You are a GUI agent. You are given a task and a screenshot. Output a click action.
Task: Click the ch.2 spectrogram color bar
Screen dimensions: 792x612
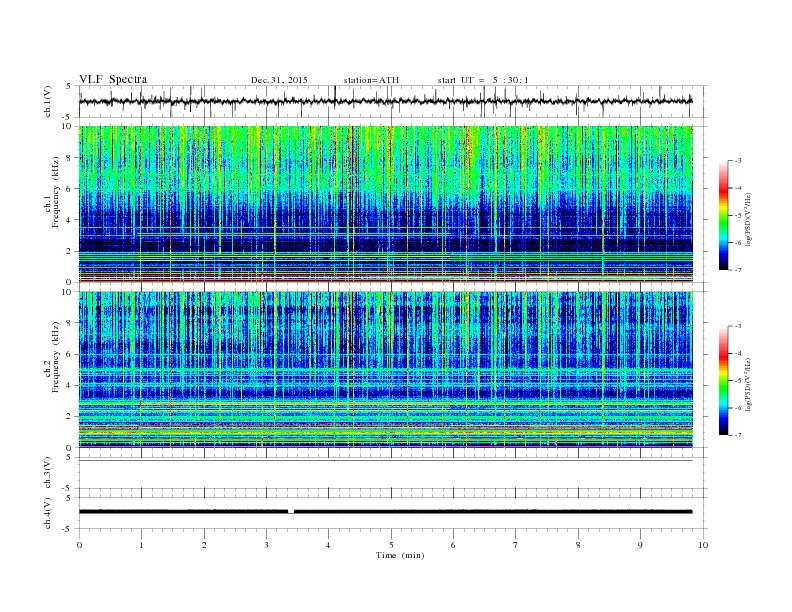pos(723,381)
